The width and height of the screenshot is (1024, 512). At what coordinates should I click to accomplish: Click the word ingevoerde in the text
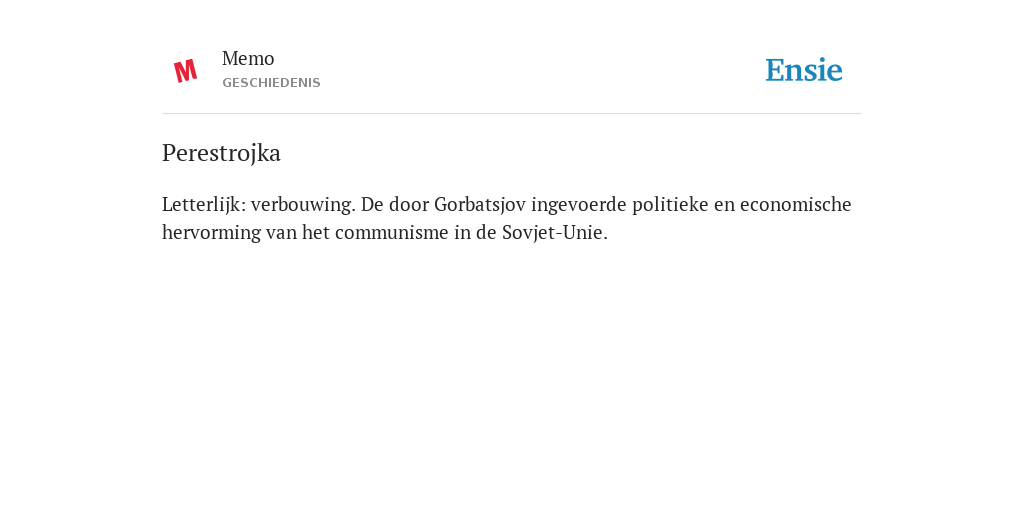(579, 204)
